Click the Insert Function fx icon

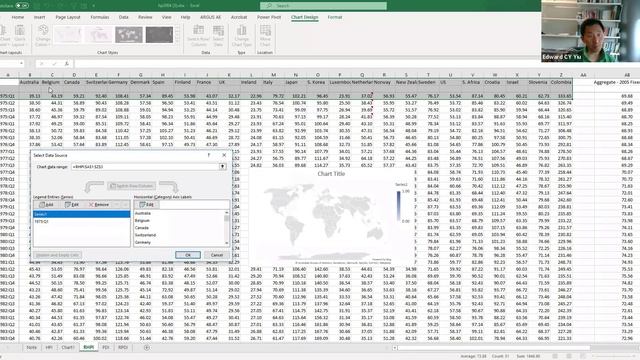click(67, 64)
